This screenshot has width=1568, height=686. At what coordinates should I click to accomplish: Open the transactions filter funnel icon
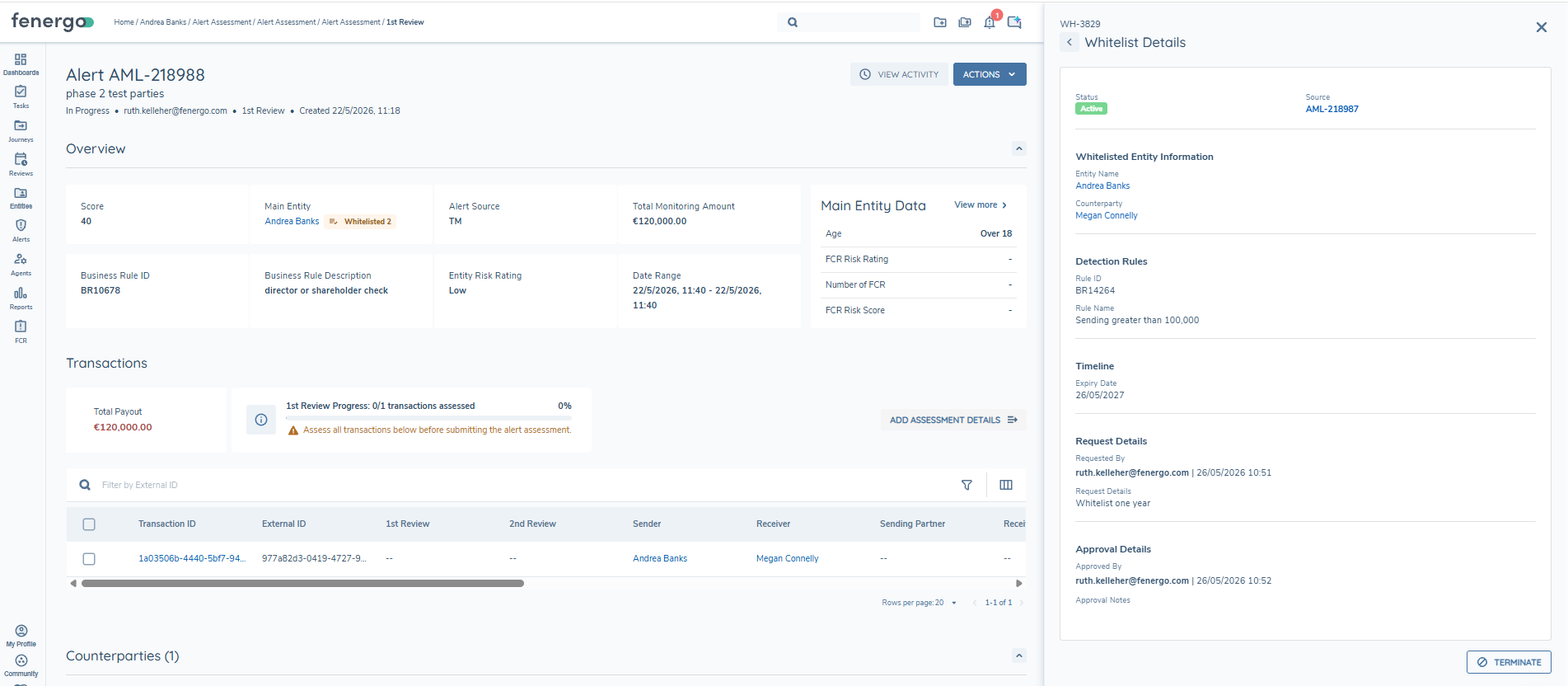pos(967,485)
